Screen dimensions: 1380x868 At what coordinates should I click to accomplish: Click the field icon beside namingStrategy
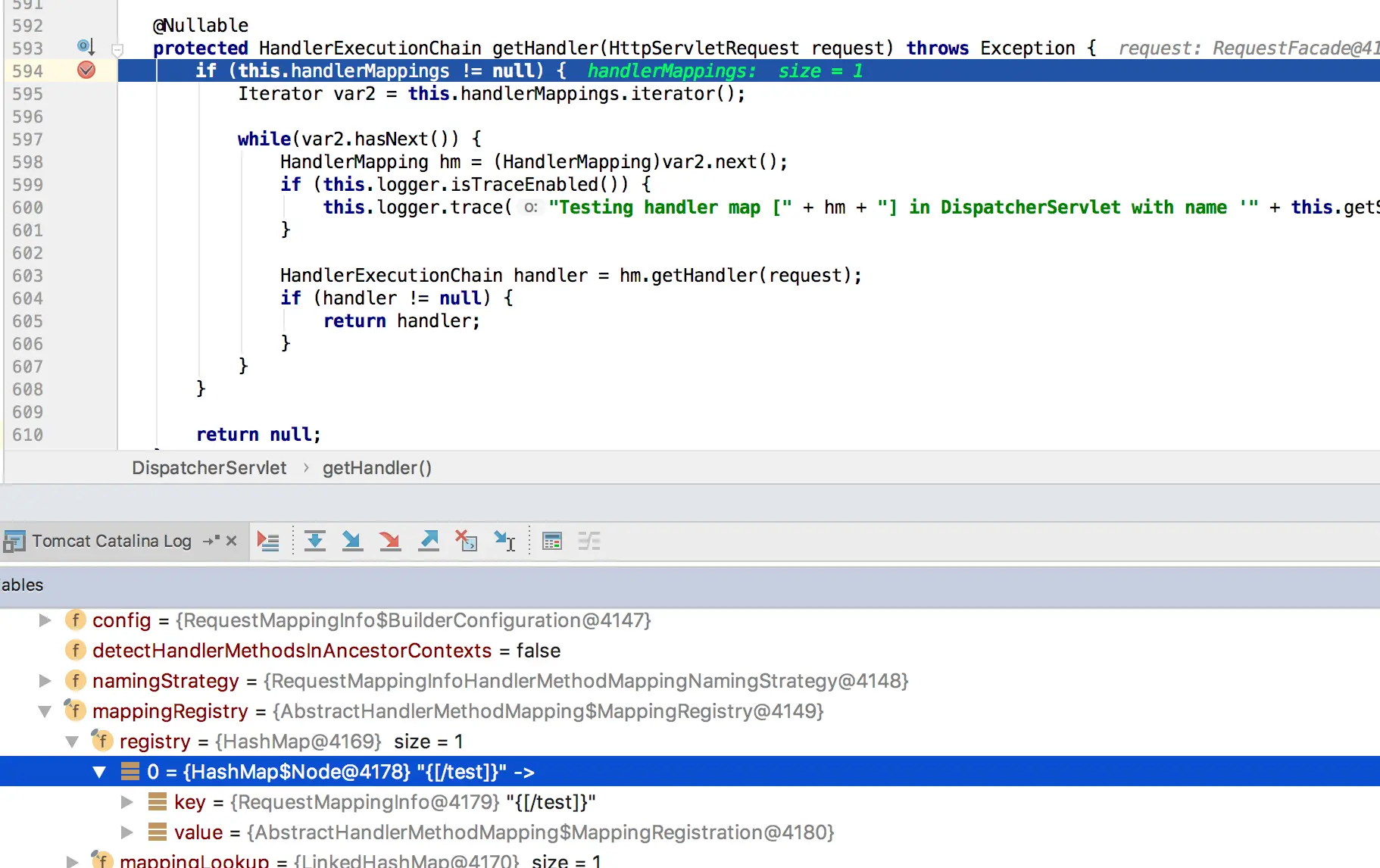[x=75, y=681]
